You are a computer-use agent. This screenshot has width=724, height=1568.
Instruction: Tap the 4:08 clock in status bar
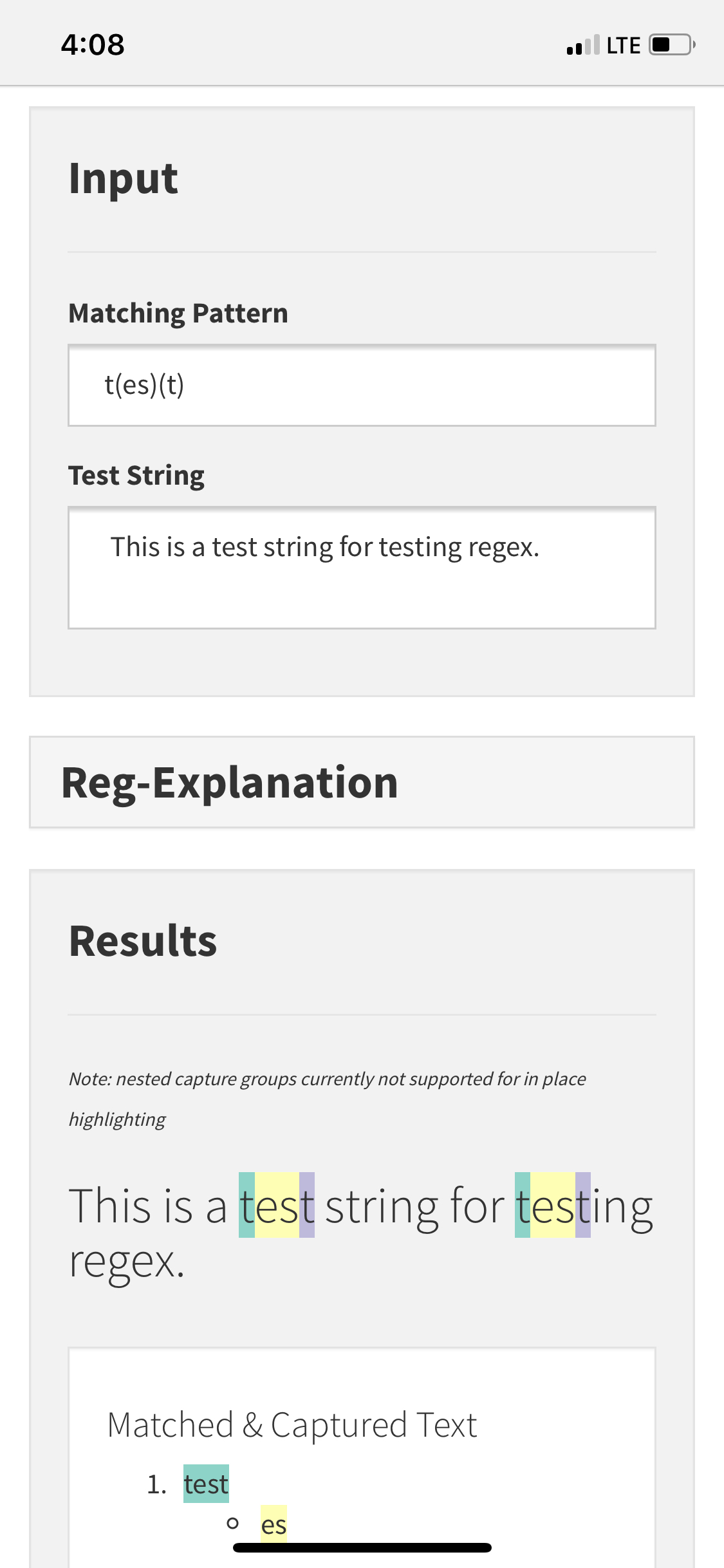93,45
